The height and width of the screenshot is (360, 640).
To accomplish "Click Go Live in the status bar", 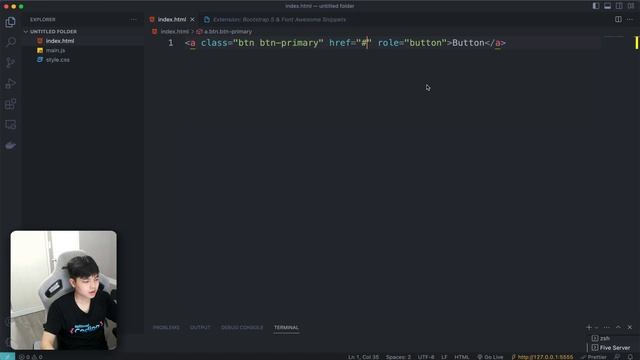I will [x=490, y=357].
